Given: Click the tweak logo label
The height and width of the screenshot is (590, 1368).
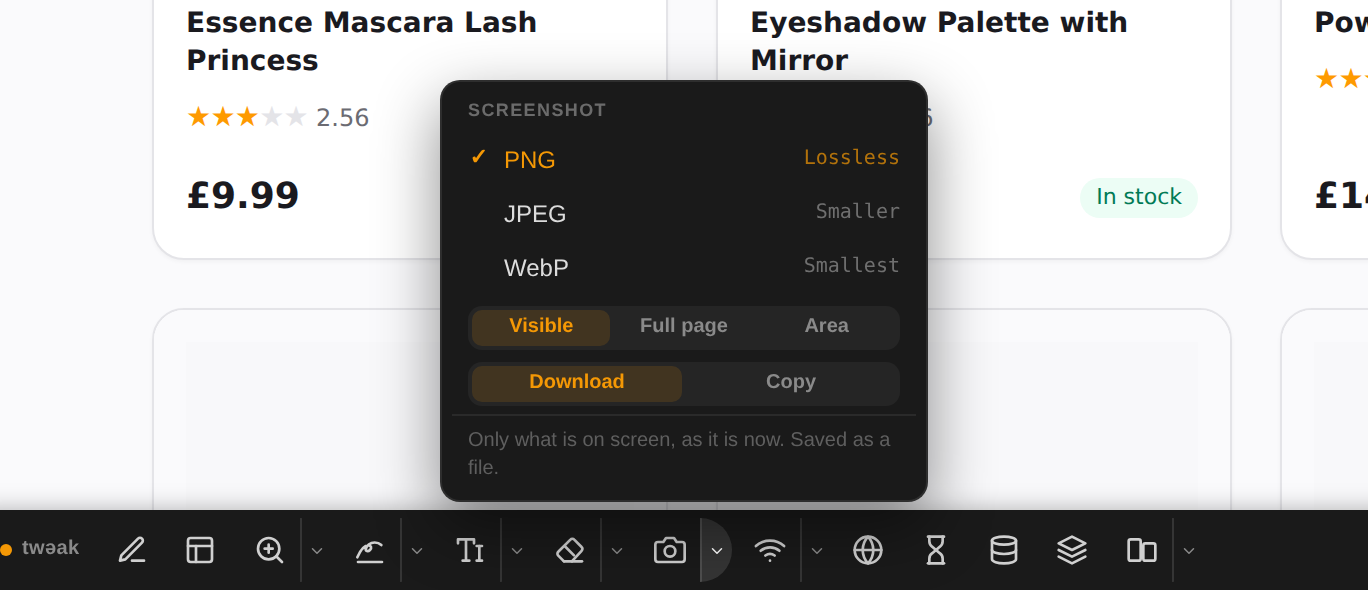Looking at the screenshot, I should [50, 548].
